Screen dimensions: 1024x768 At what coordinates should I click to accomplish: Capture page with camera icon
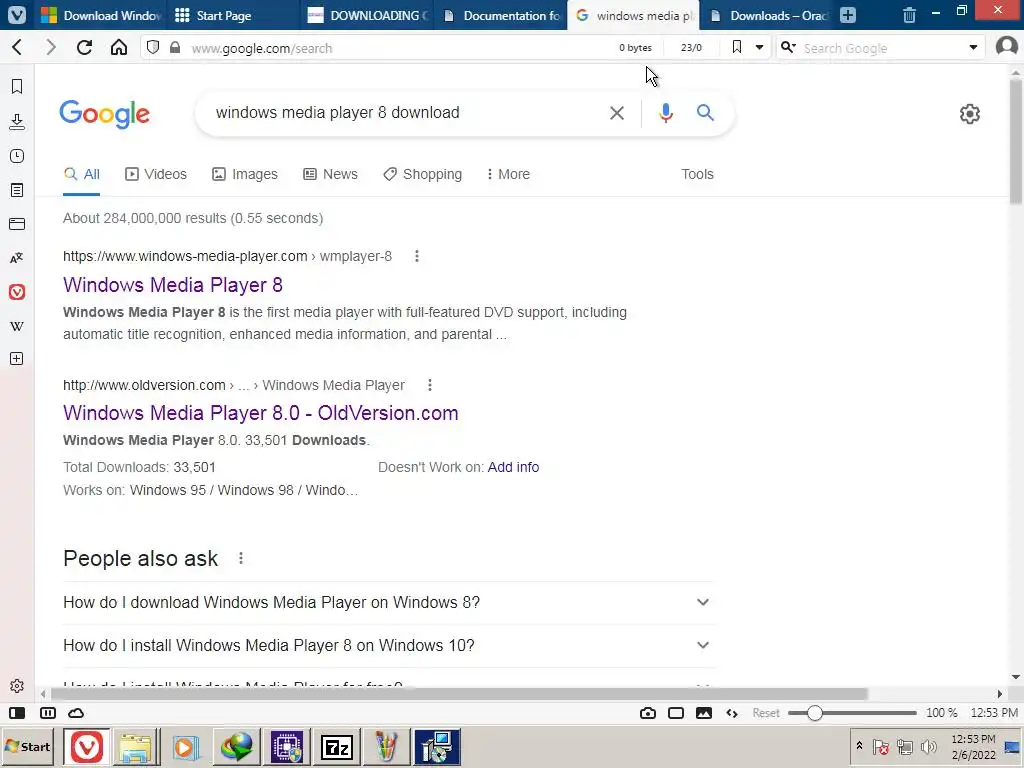click(648, 713)
